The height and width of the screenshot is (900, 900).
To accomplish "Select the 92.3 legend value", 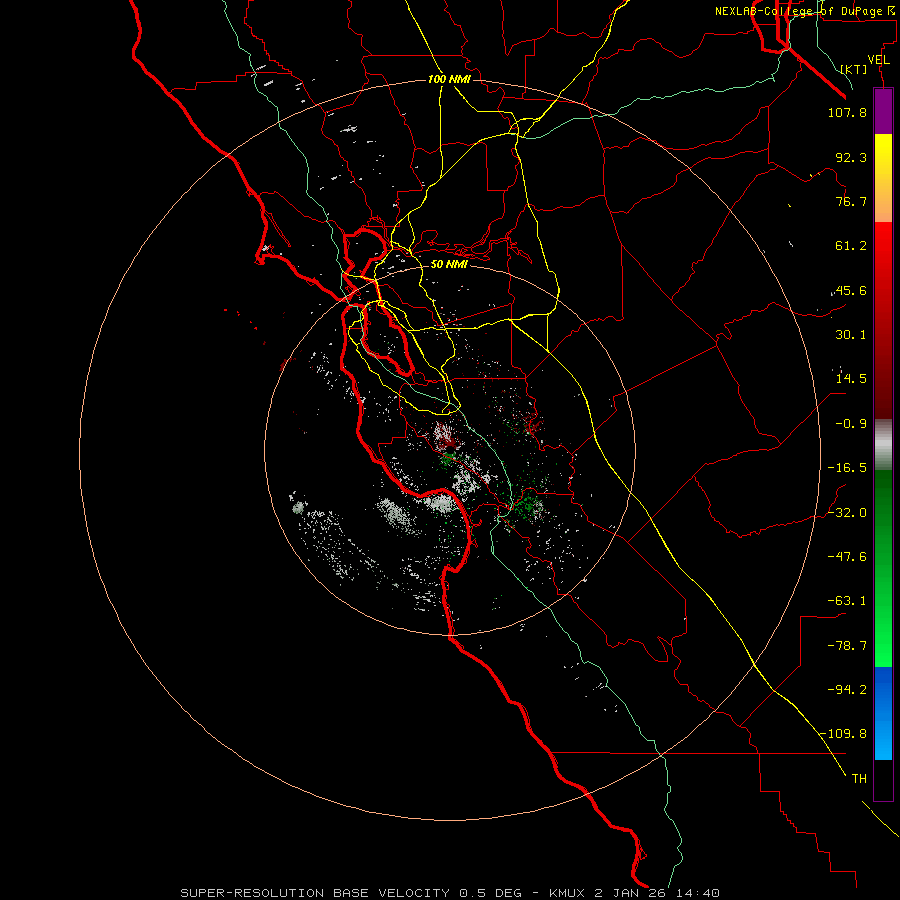I will coord(851,157).
